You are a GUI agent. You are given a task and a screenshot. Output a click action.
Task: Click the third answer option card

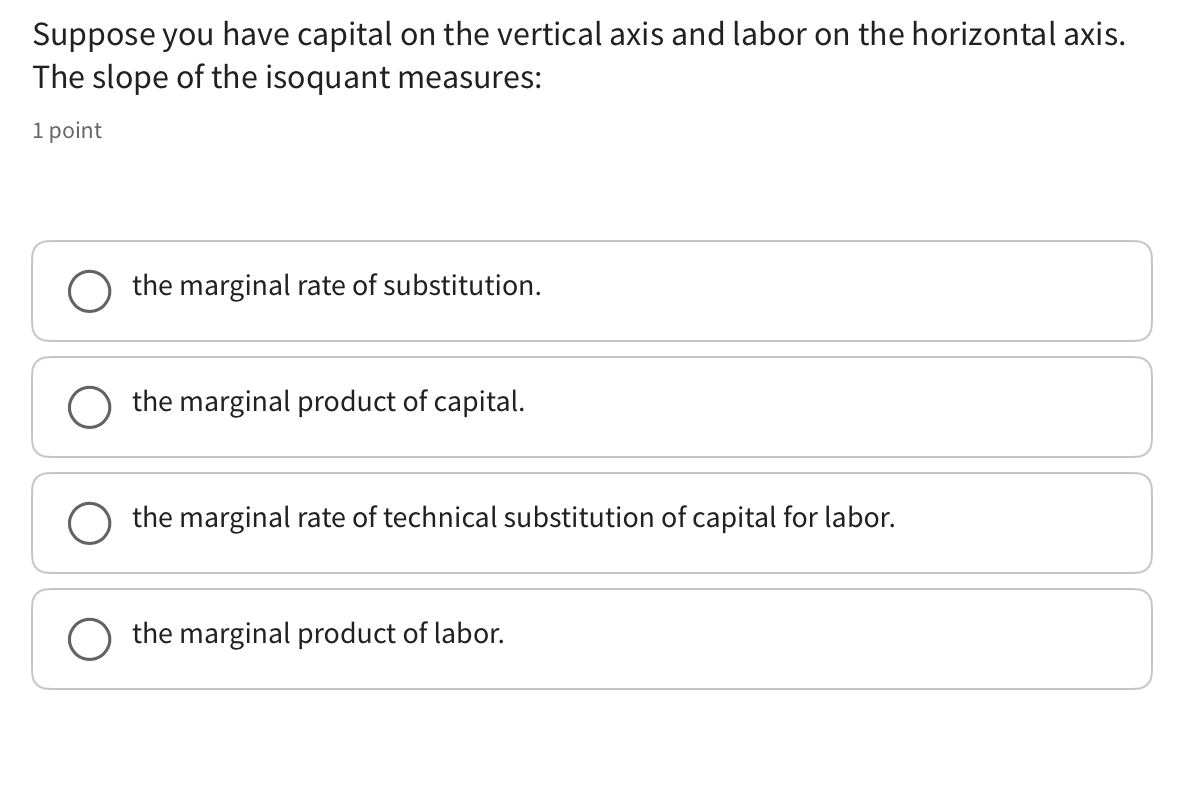[592, 523]
